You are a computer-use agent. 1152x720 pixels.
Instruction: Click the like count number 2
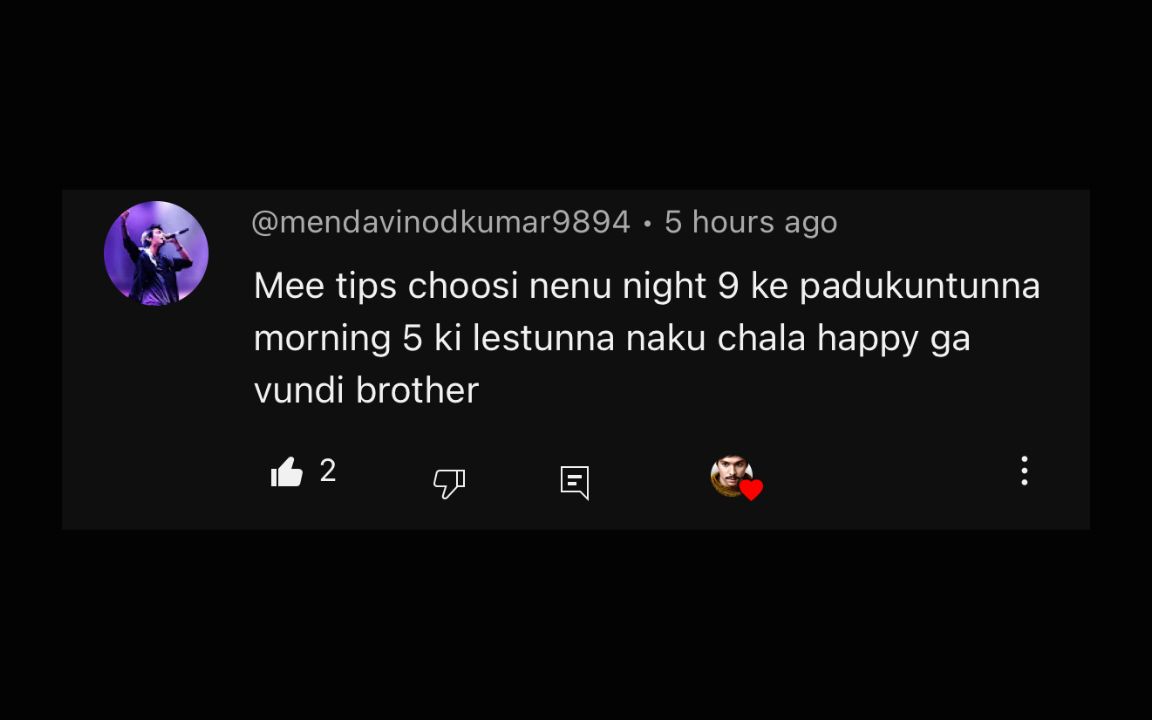pos(328,470)
